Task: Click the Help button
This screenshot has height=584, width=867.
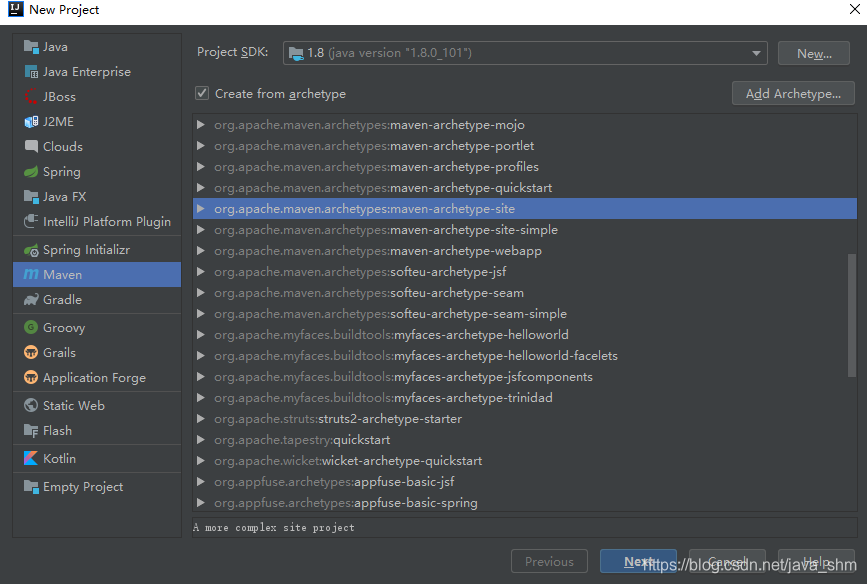Action: point(816,561)
